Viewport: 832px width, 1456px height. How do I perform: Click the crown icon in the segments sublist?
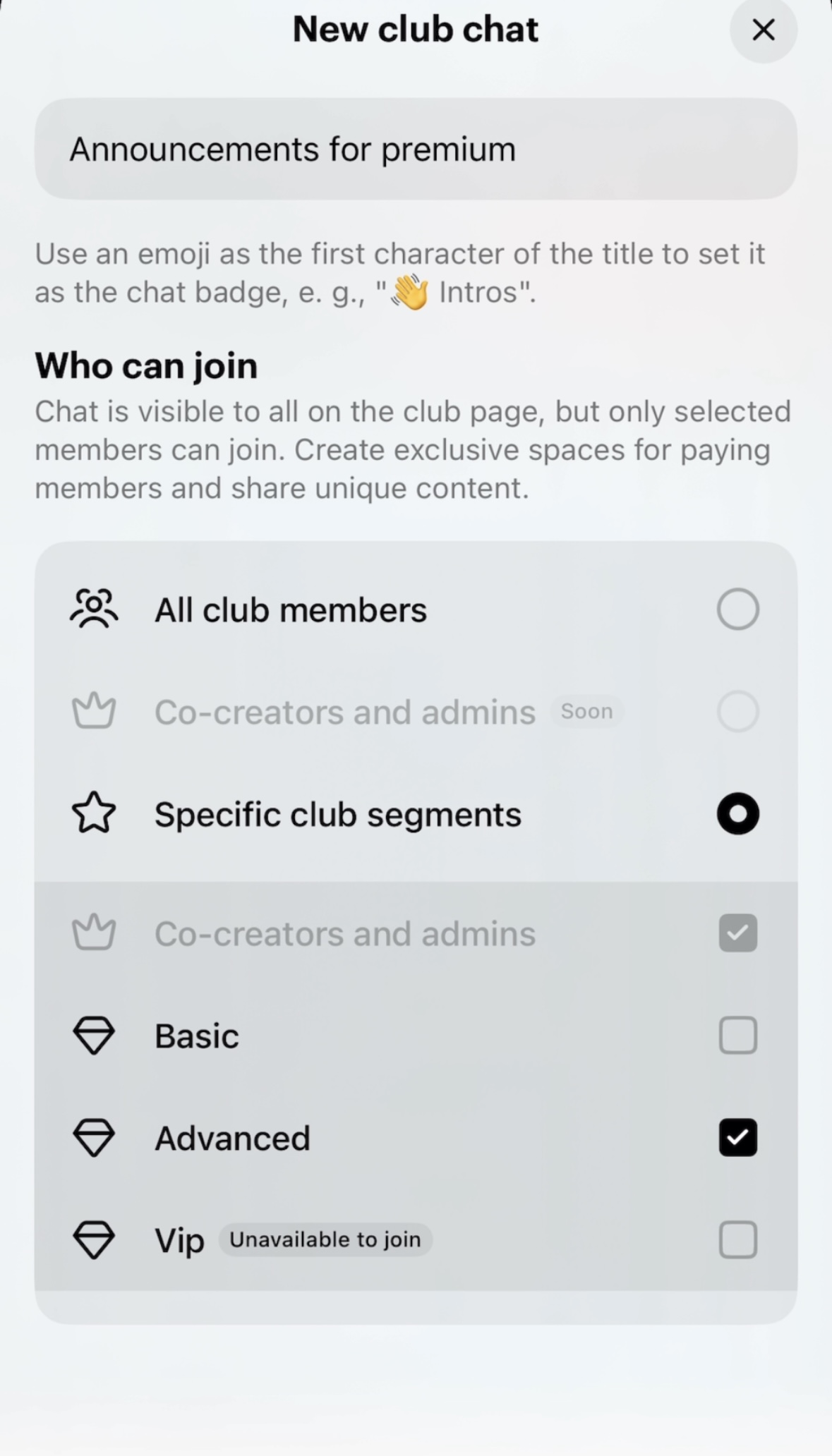click(x=94, y=933)
